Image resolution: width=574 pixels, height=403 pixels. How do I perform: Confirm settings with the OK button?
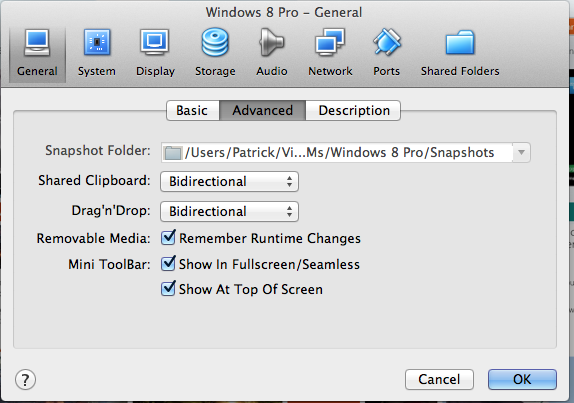pos(522,380)
